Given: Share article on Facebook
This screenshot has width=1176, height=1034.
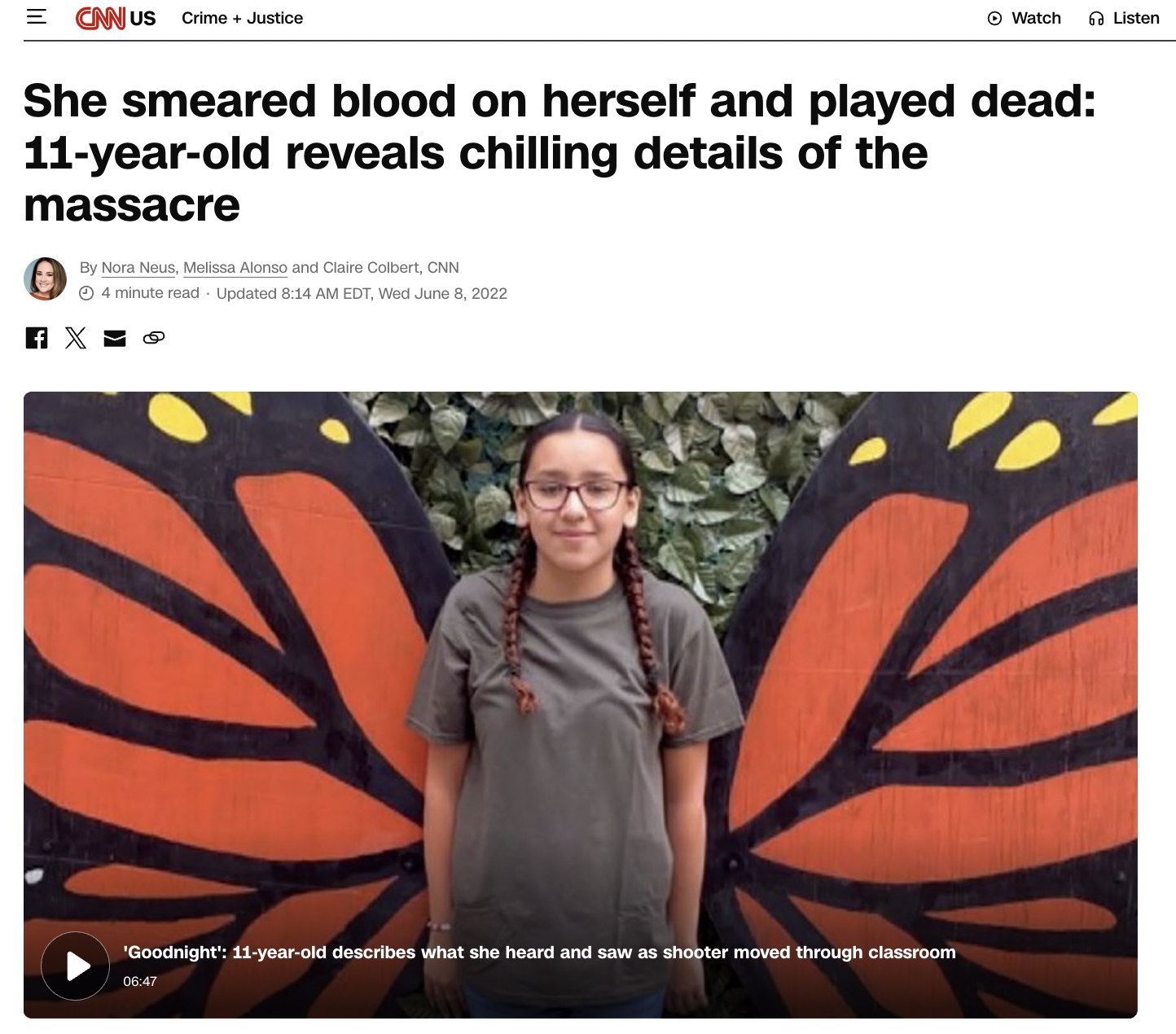Looking at the screenshot, I should [x=37, y=338].
